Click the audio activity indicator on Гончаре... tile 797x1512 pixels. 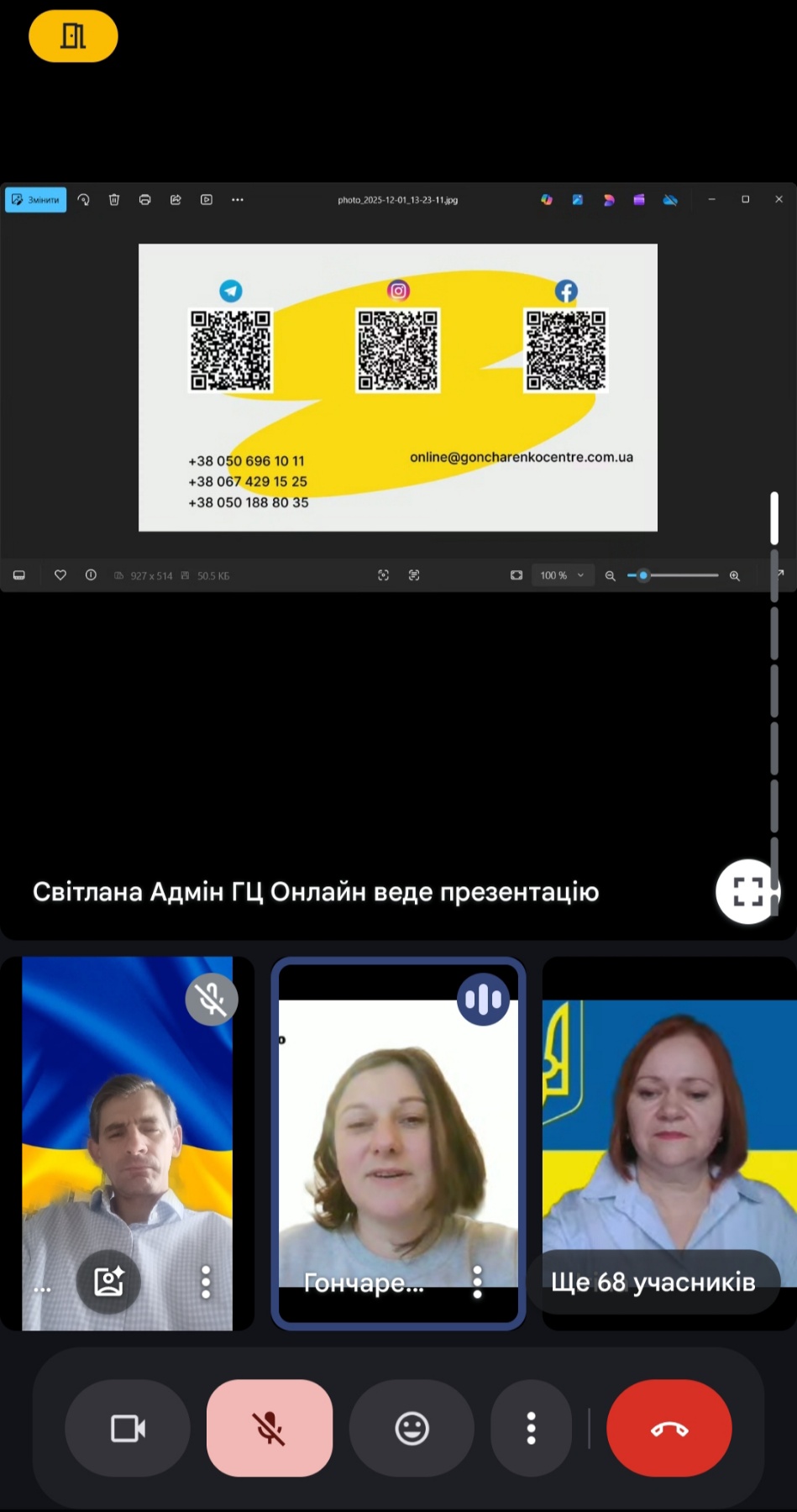point(483,1000)
